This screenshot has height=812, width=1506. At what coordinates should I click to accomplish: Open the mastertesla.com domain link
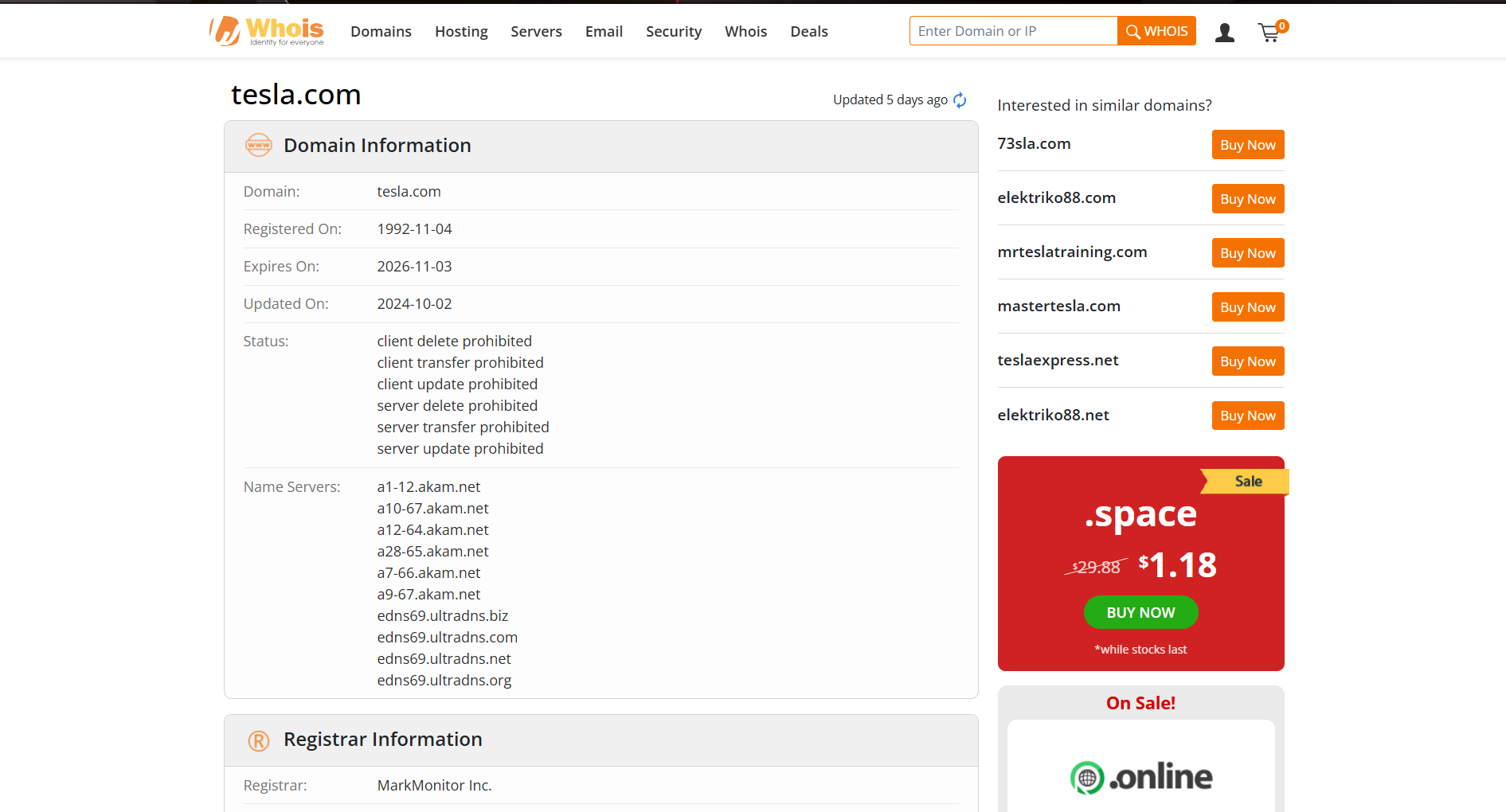(x=1058, y=306)
